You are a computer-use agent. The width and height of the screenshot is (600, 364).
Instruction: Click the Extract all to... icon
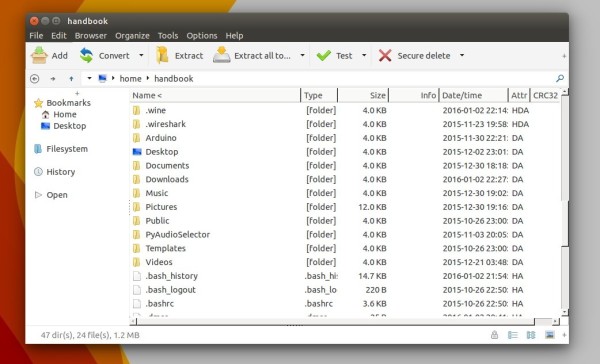[x=222, y=55]
